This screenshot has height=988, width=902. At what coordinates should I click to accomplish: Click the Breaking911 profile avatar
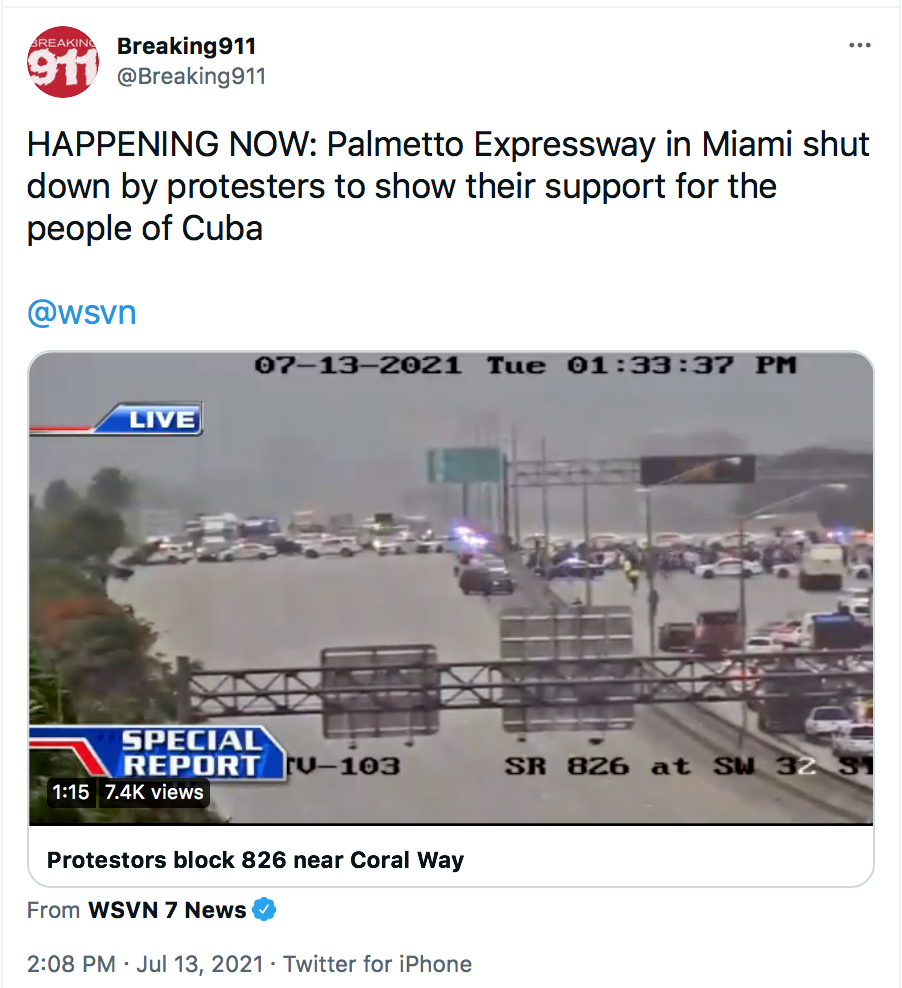(62, 62)
